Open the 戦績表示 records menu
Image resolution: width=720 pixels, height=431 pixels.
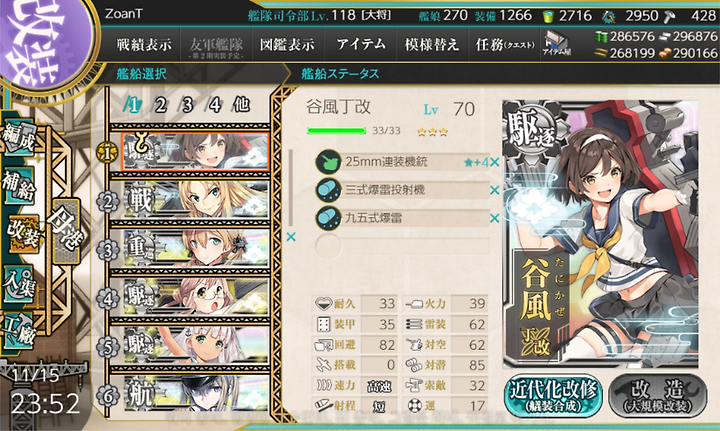[x=144, y=45]
